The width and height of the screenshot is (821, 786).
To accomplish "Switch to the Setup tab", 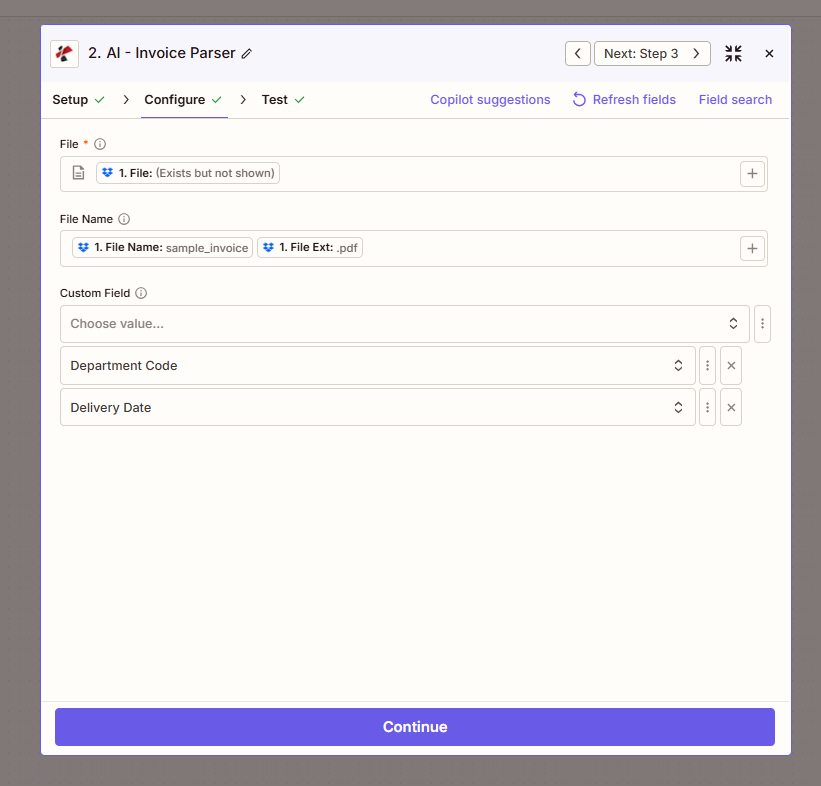I will [x=70, y=99].
